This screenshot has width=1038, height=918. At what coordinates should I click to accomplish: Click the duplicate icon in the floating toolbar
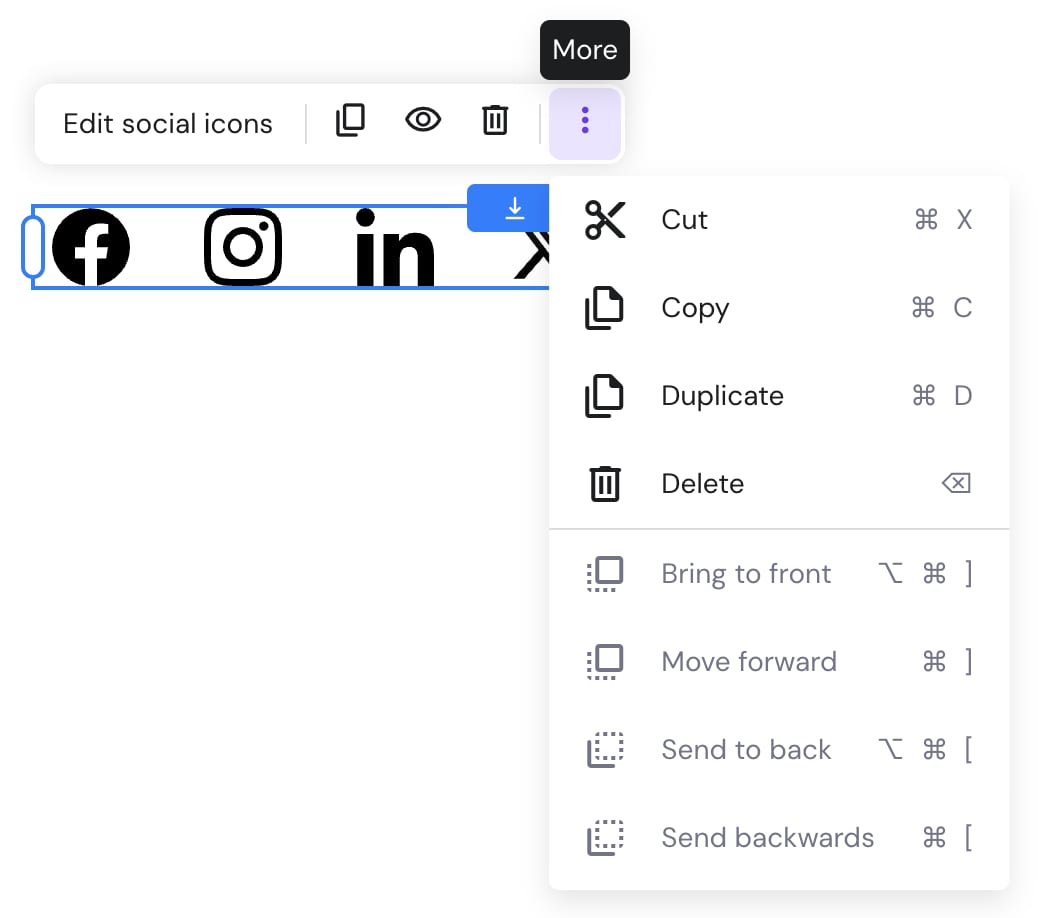click(x=350, y=120)
